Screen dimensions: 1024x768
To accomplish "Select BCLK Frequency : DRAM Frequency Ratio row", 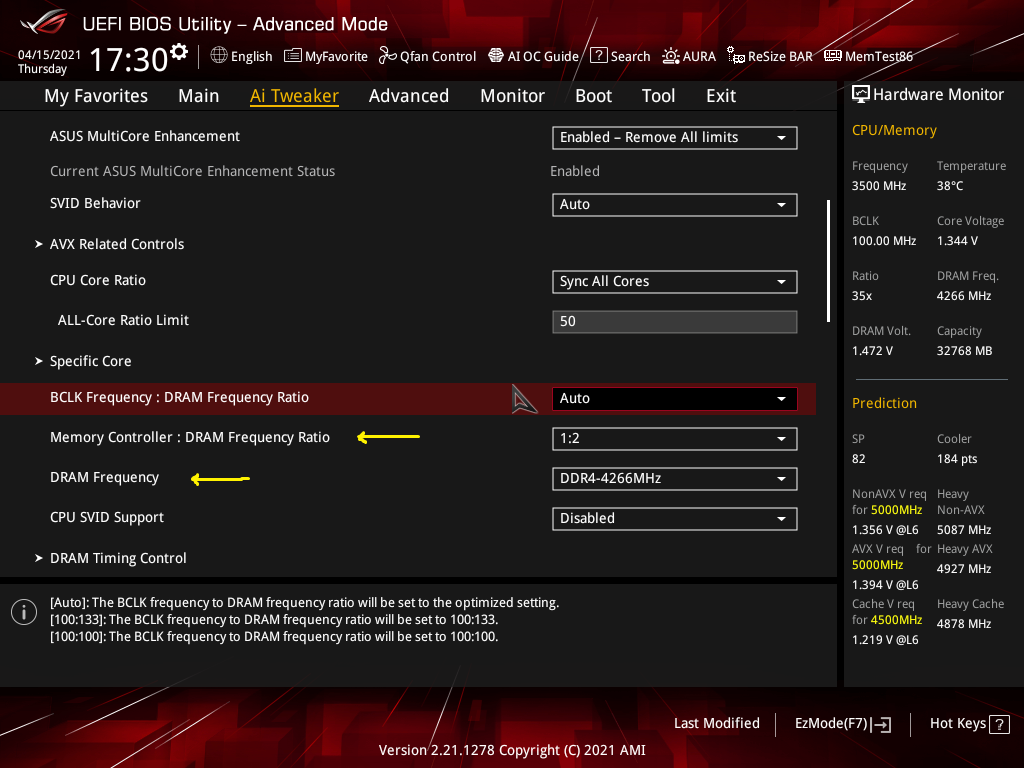I will pyautogui.click(x=408, y=398).
